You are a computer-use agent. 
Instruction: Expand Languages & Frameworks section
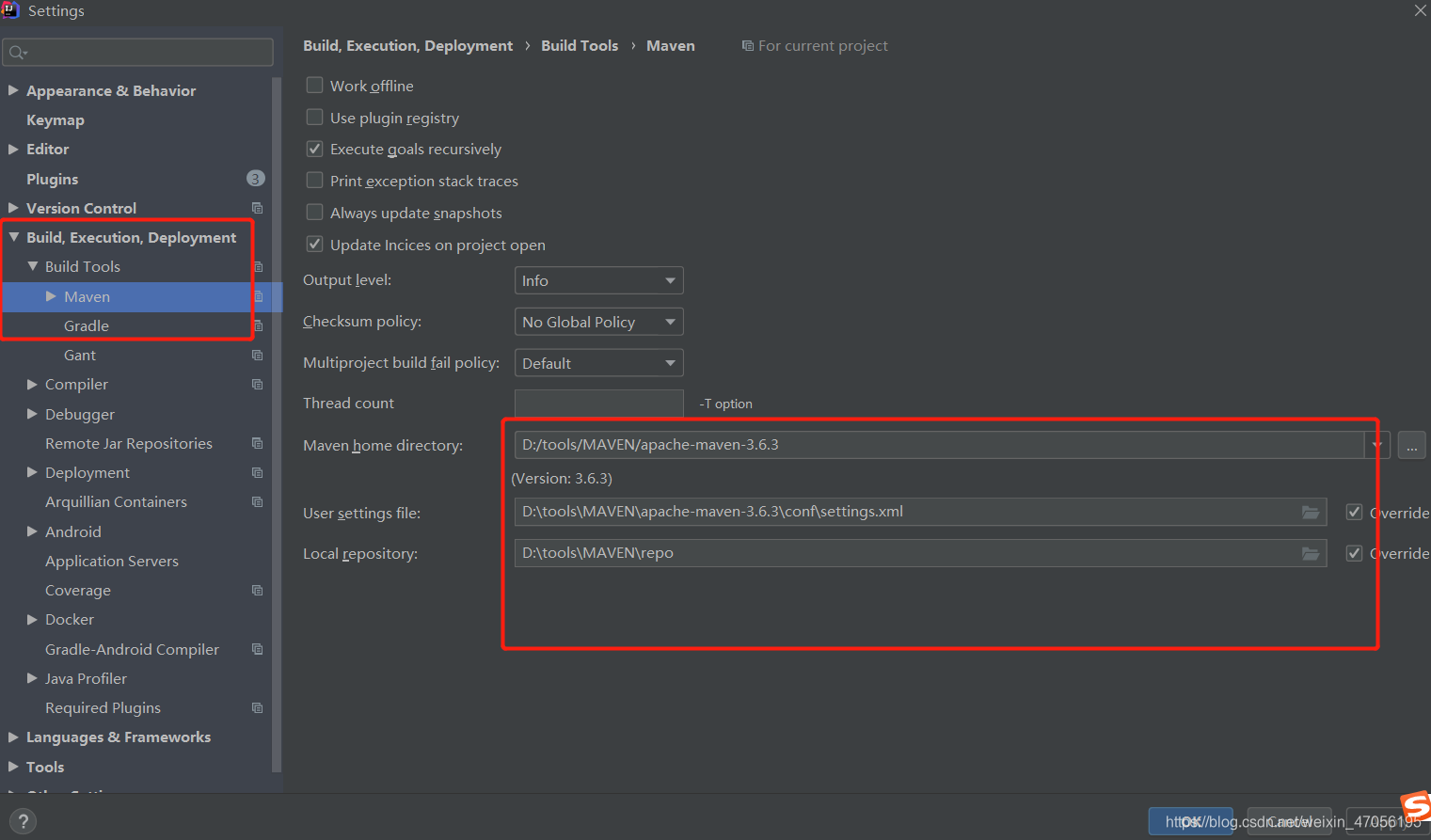click(x=13, y=737)
